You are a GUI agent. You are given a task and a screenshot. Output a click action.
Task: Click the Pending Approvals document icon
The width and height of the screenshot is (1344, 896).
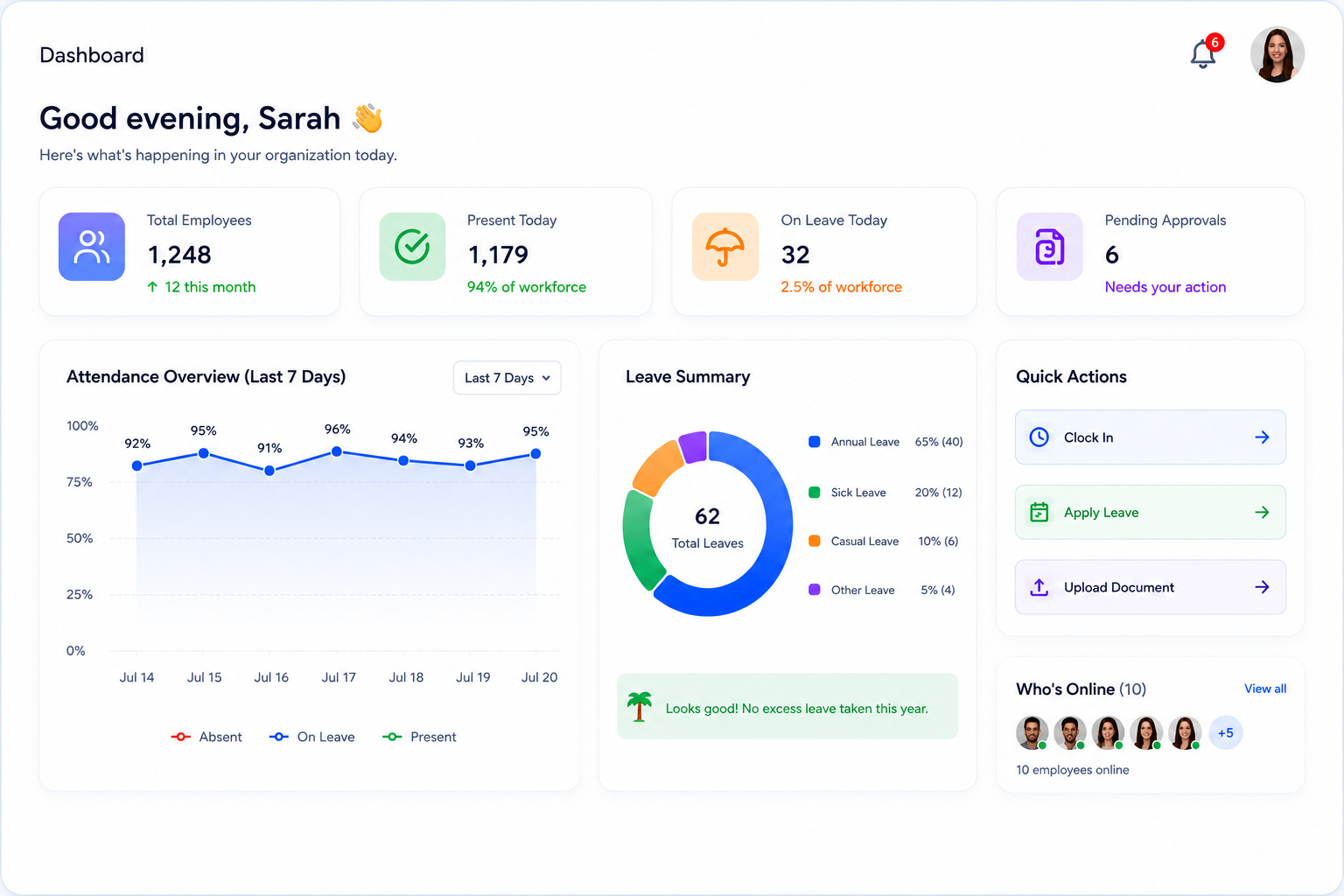1050,247
